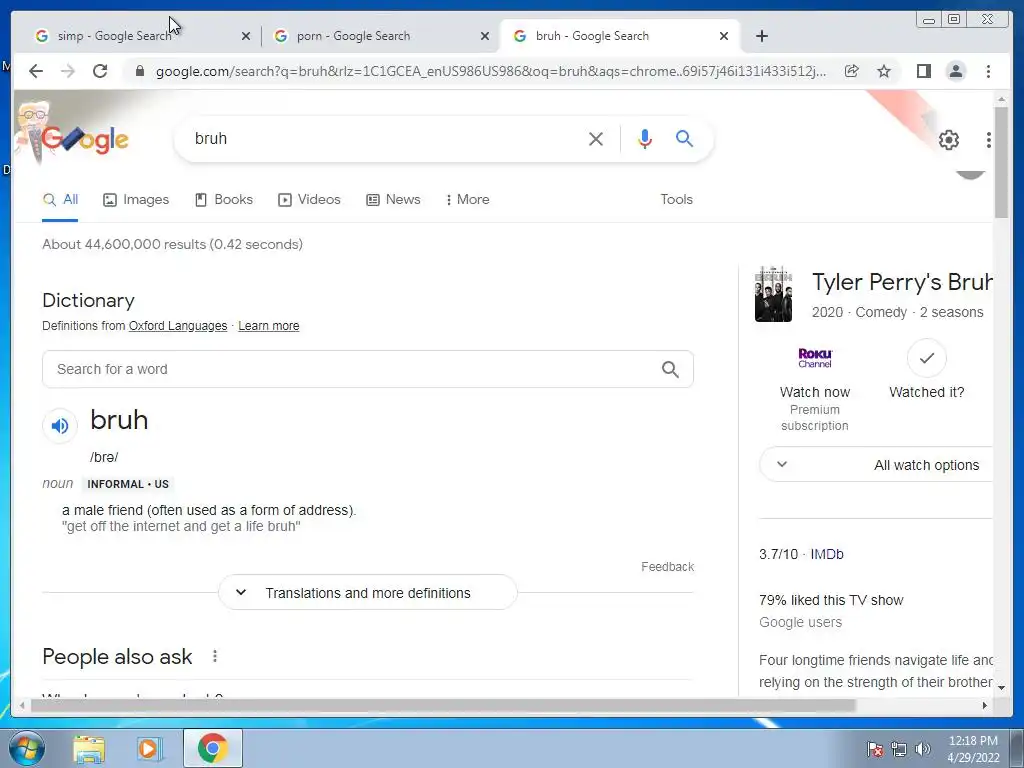Open volume speaker icon in tray
Screen dimensions: 1024x768
click(x=923, y=749)
